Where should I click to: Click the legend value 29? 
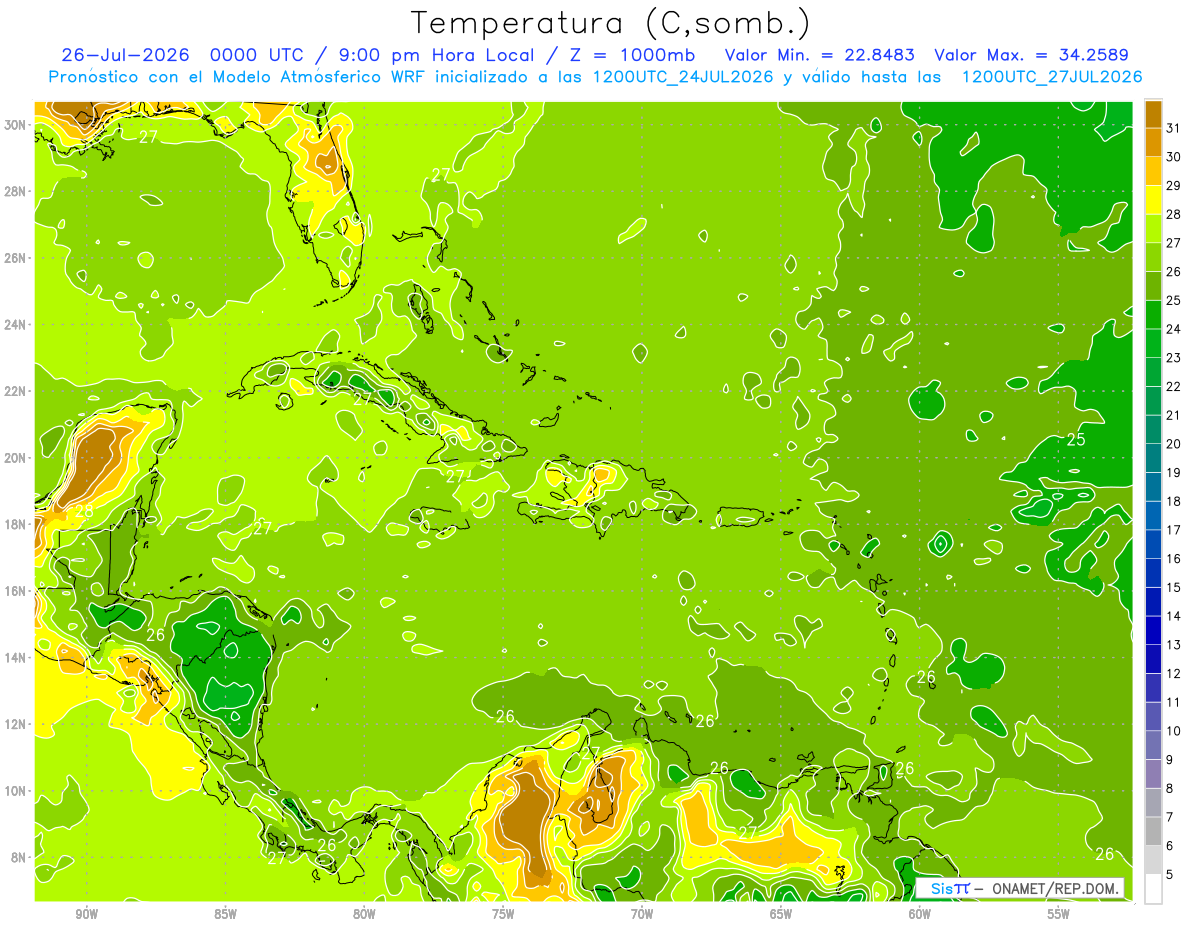(1173, 186)
